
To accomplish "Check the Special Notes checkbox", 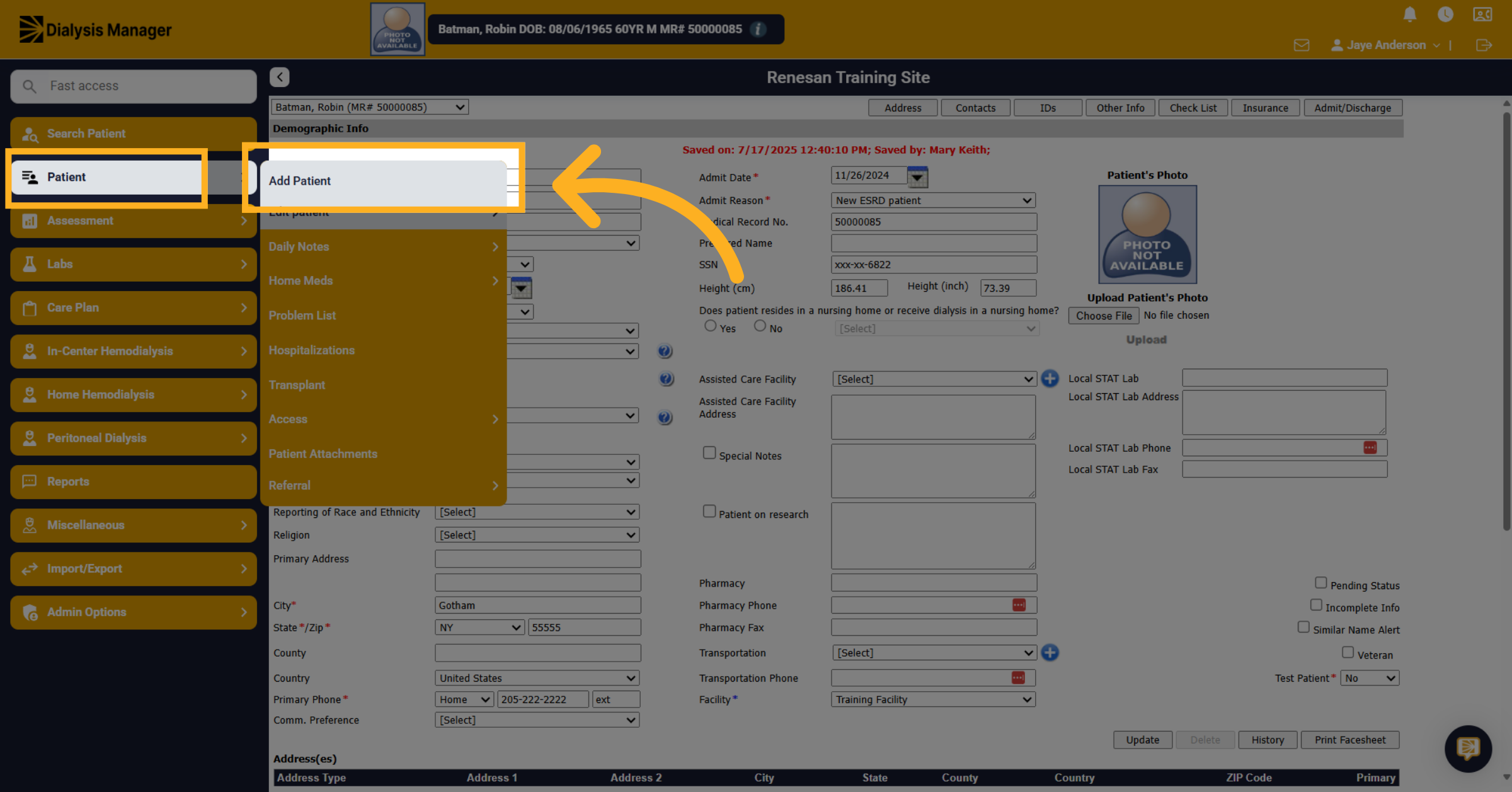I will click(709, 453).
